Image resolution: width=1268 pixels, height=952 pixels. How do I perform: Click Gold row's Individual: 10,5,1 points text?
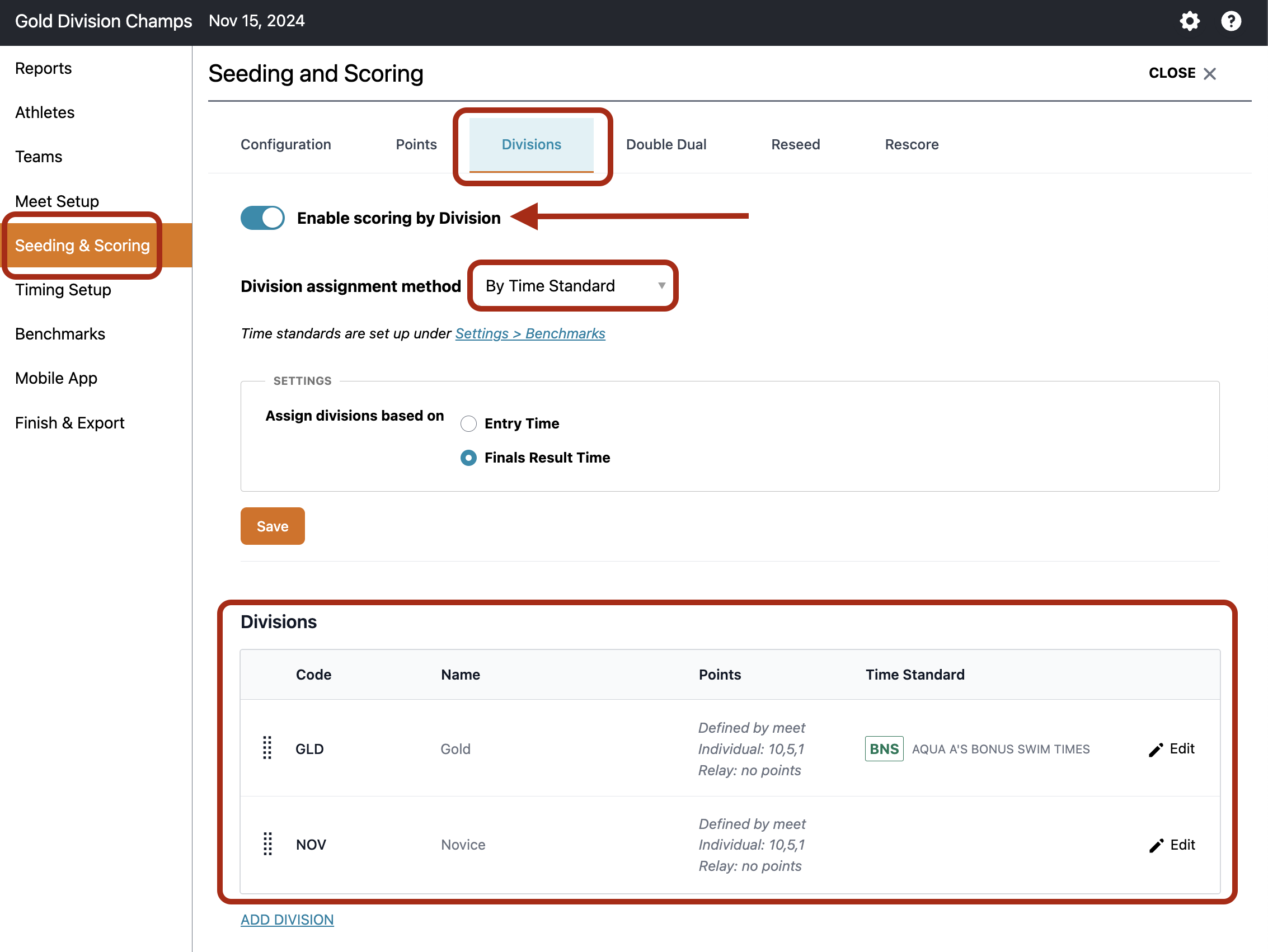click(751, 749)
